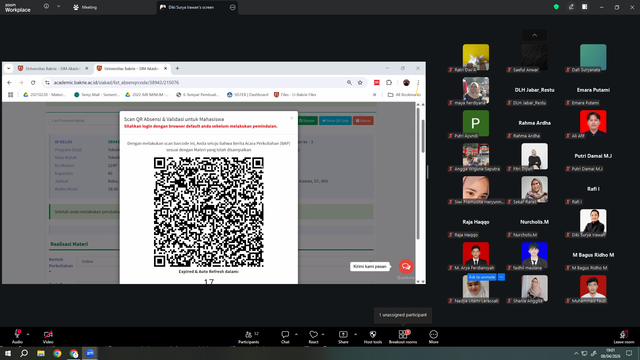Click the Show QR Code button

coord(335,120)
